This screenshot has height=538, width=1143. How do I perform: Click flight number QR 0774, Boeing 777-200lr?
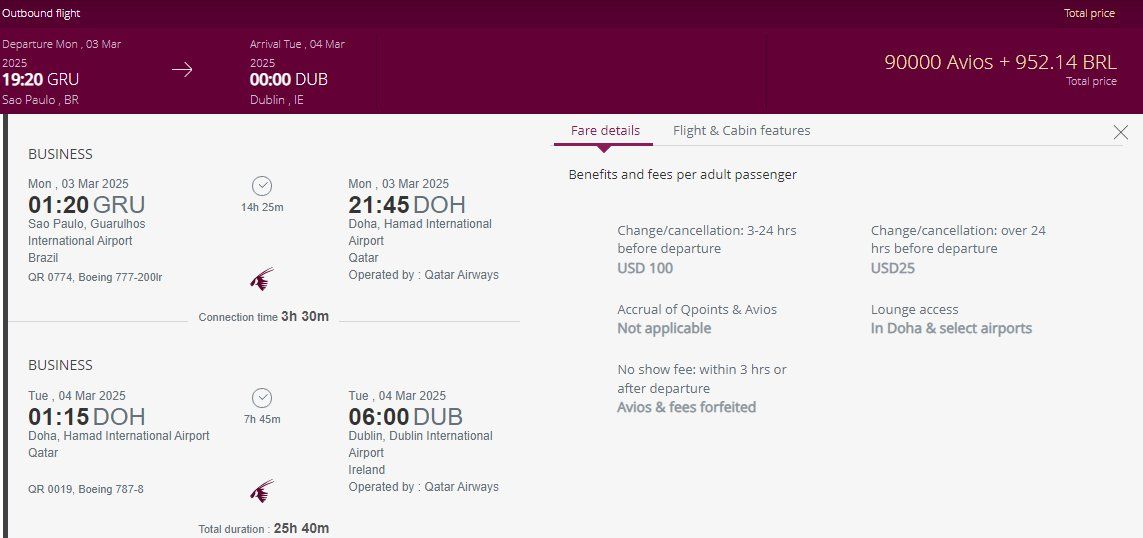pos(95,277)
